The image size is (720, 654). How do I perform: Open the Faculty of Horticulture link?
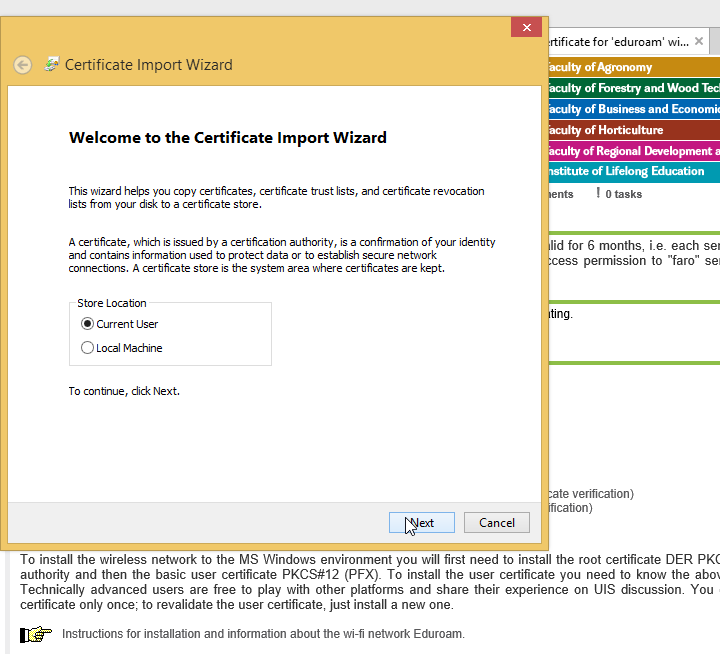point(634,130)
